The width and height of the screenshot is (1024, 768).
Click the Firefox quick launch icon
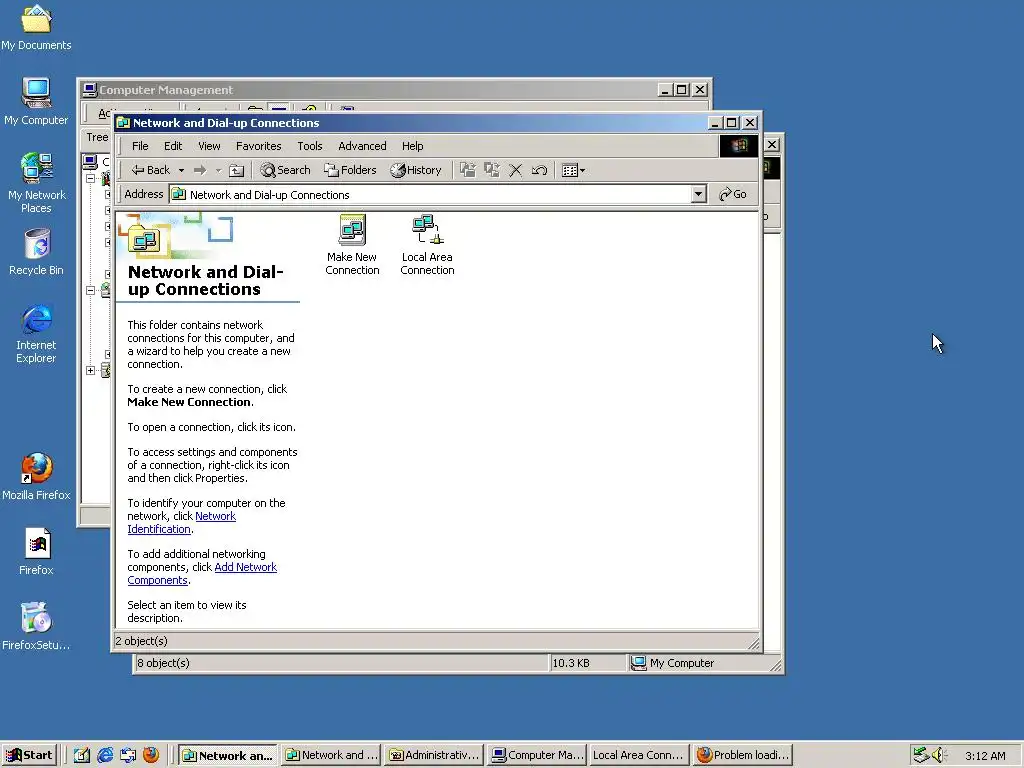pos(150,756)
